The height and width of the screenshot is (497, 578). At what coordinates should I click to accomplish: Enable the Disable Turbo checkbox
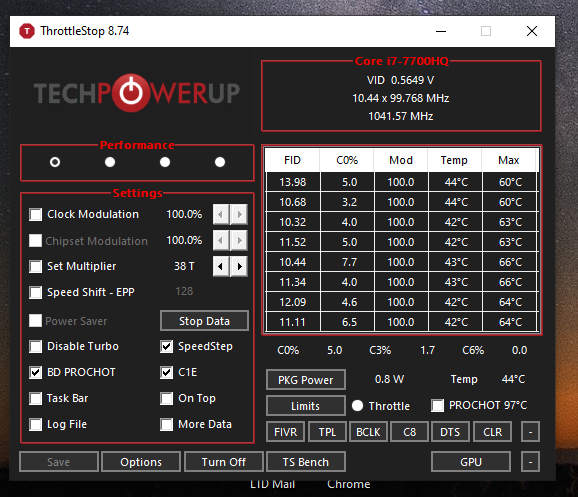[x=35, y=347]
